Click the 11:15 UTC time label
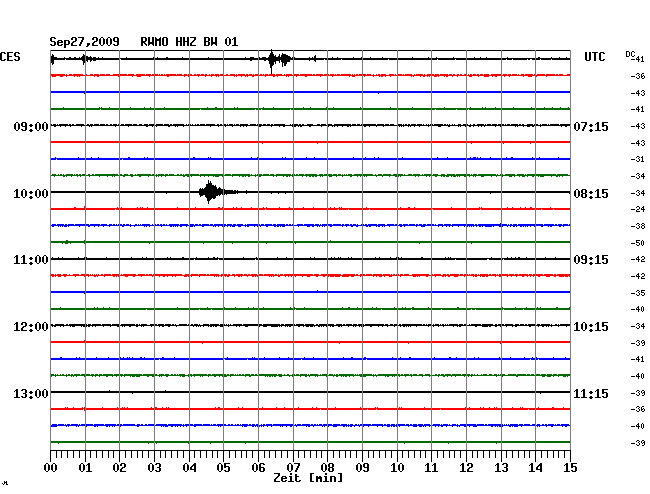 coord(591,393)
